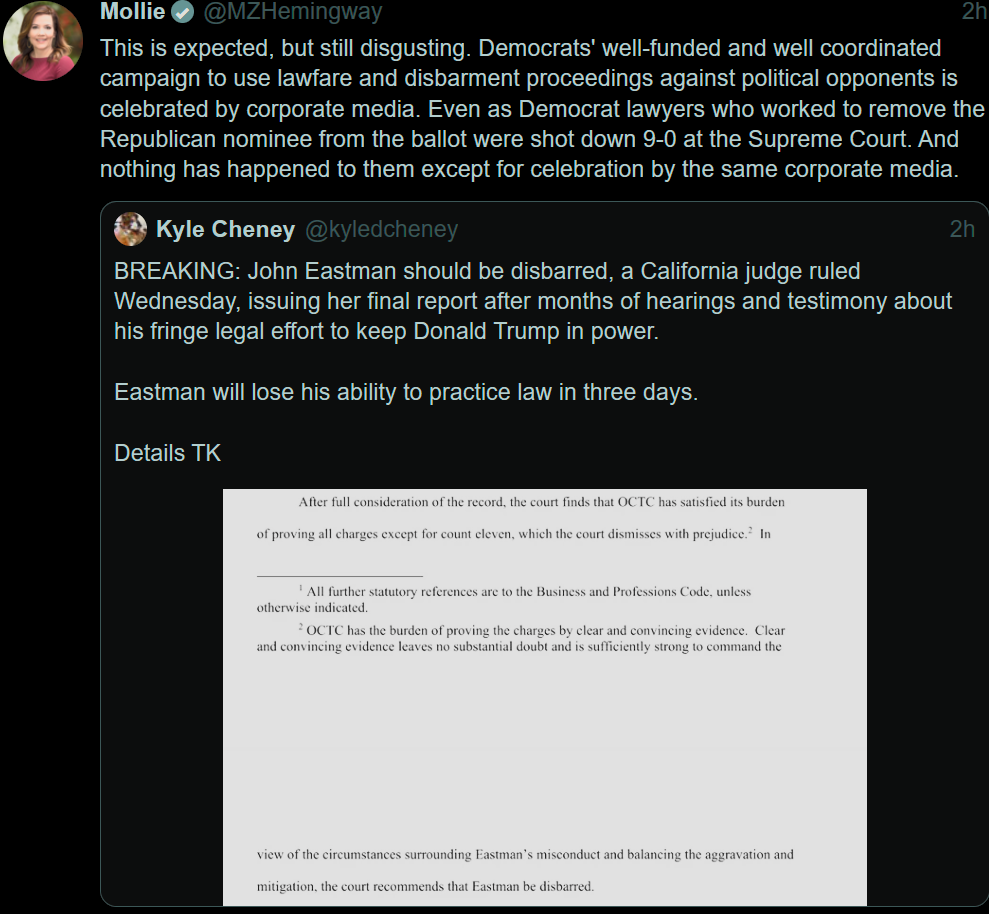Select footnote about Business and Professions Code
The height and width of the screenshot is (914, 989).
click(504, 599)
